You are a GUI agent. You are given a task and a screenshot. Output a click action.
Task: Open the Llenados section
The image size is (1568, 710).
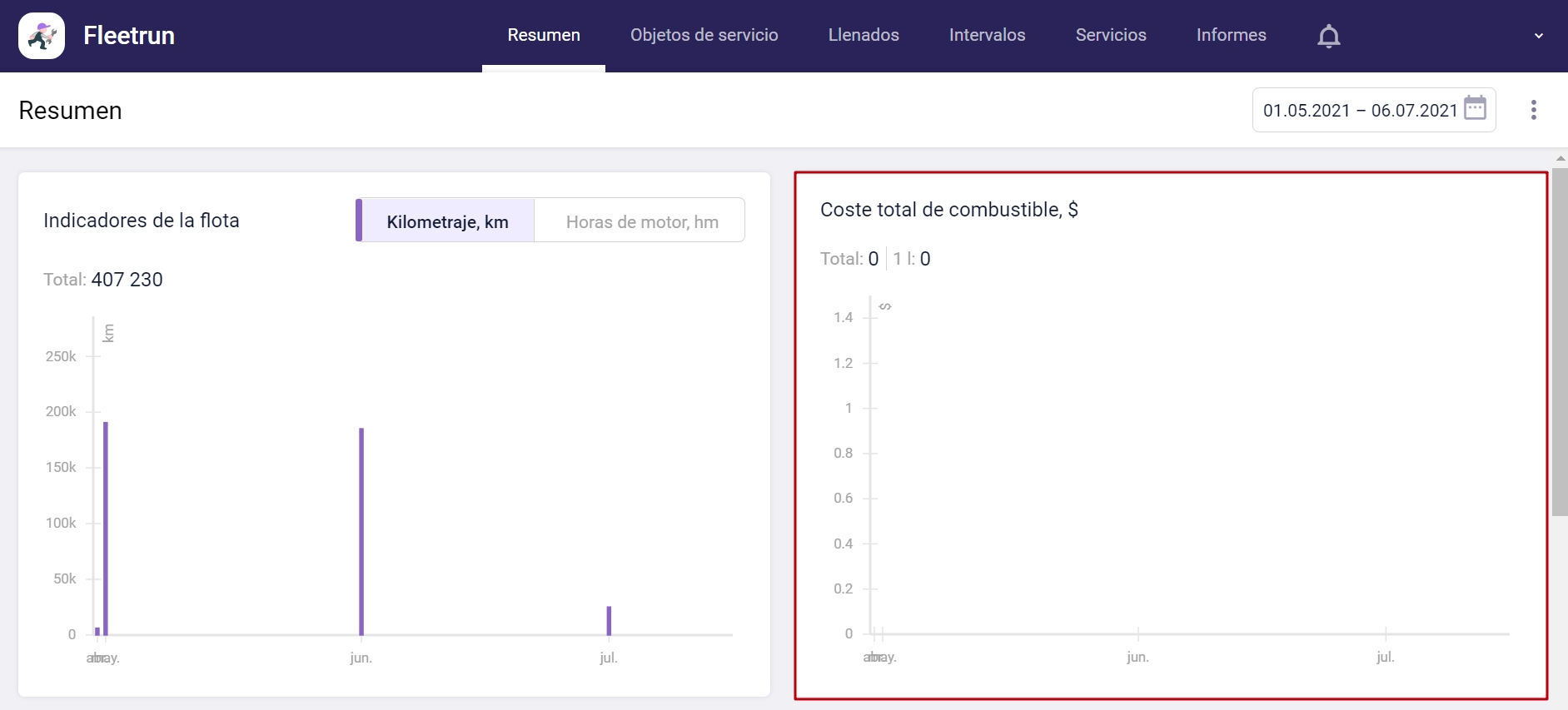point(864,35)
